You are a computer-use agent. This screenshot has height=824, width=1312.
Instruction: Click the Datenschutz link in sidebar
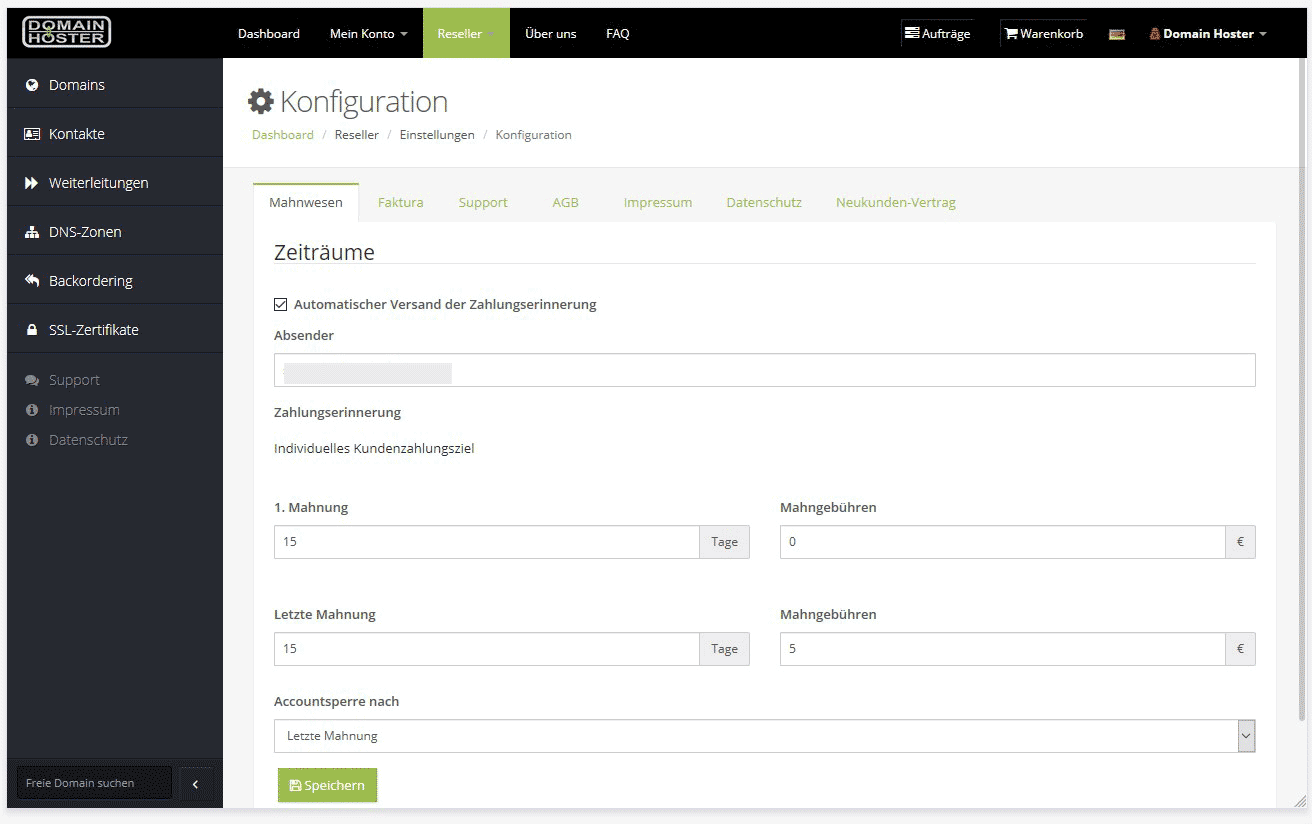click(88, 440)
